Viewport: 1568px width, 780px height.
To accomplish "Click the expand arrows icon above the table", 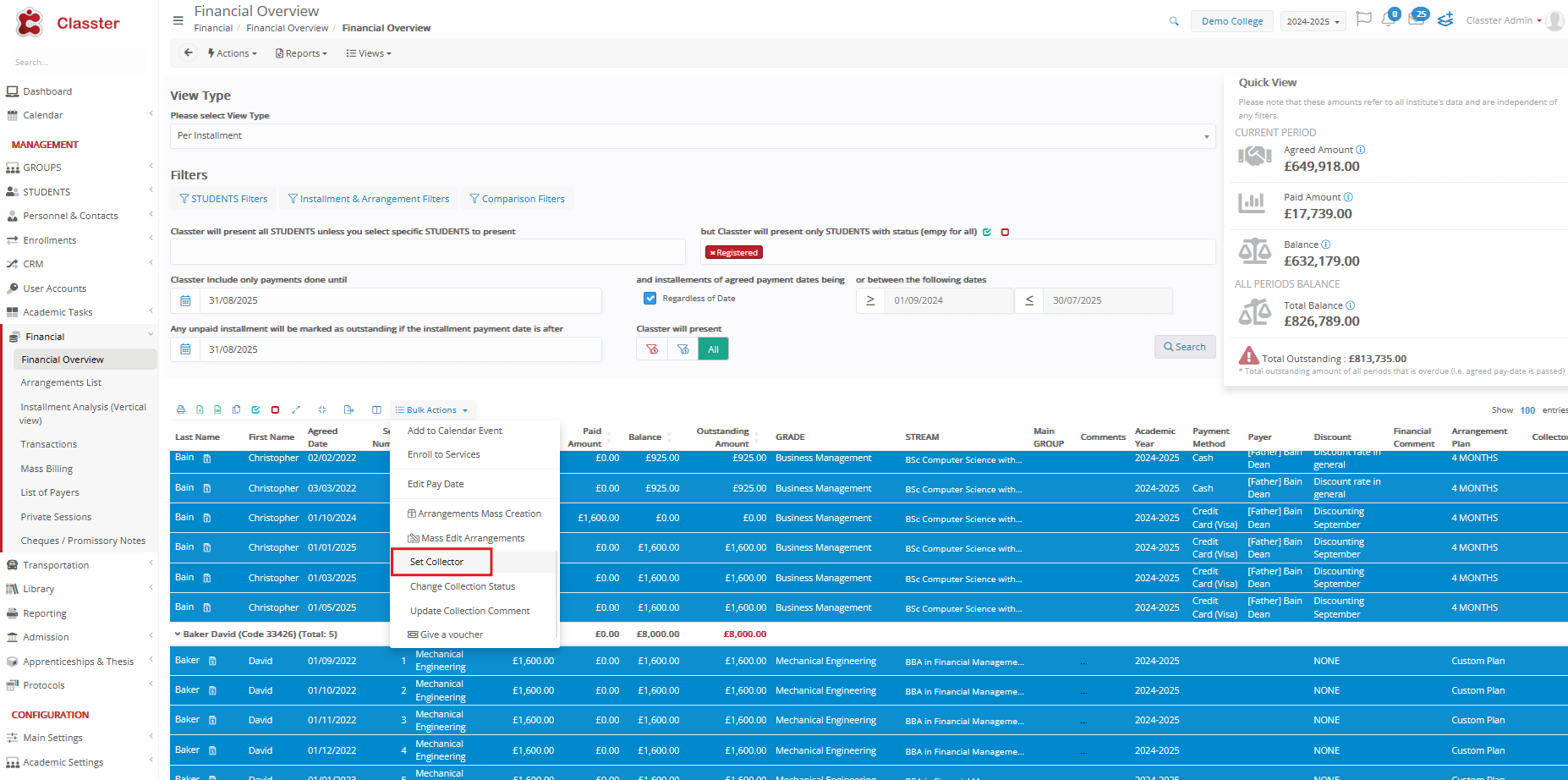I will tap(296, 410).
